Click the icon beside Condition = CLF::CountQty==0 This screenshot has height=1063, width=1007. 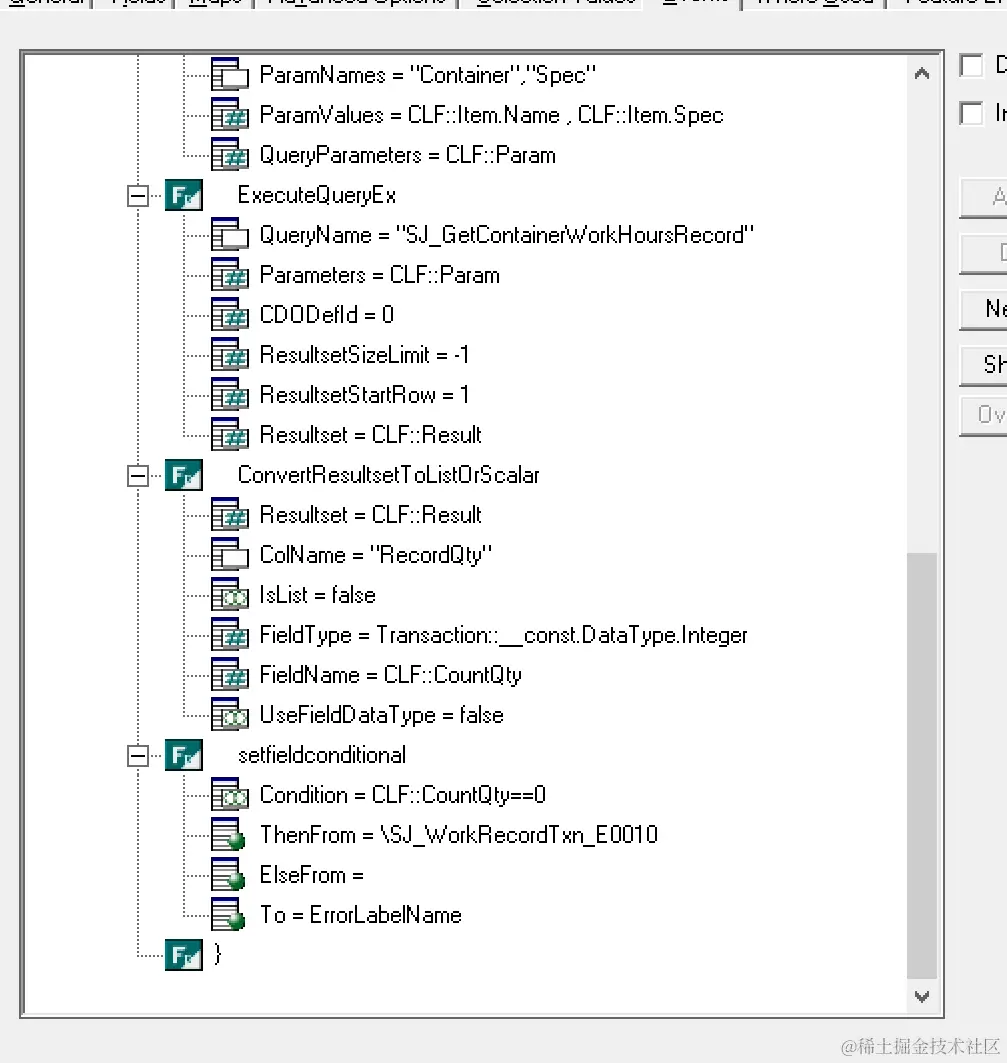pyautogui.click(x=229, y=795)
